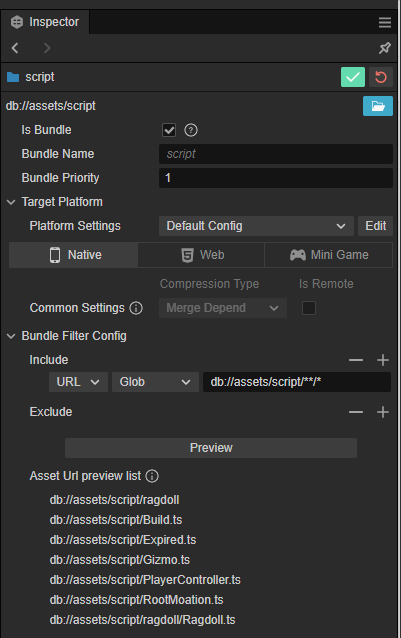This screenshot has height=638, width=401.
Task: Switch to the Mini Game tab
Action: pos(329,255)
